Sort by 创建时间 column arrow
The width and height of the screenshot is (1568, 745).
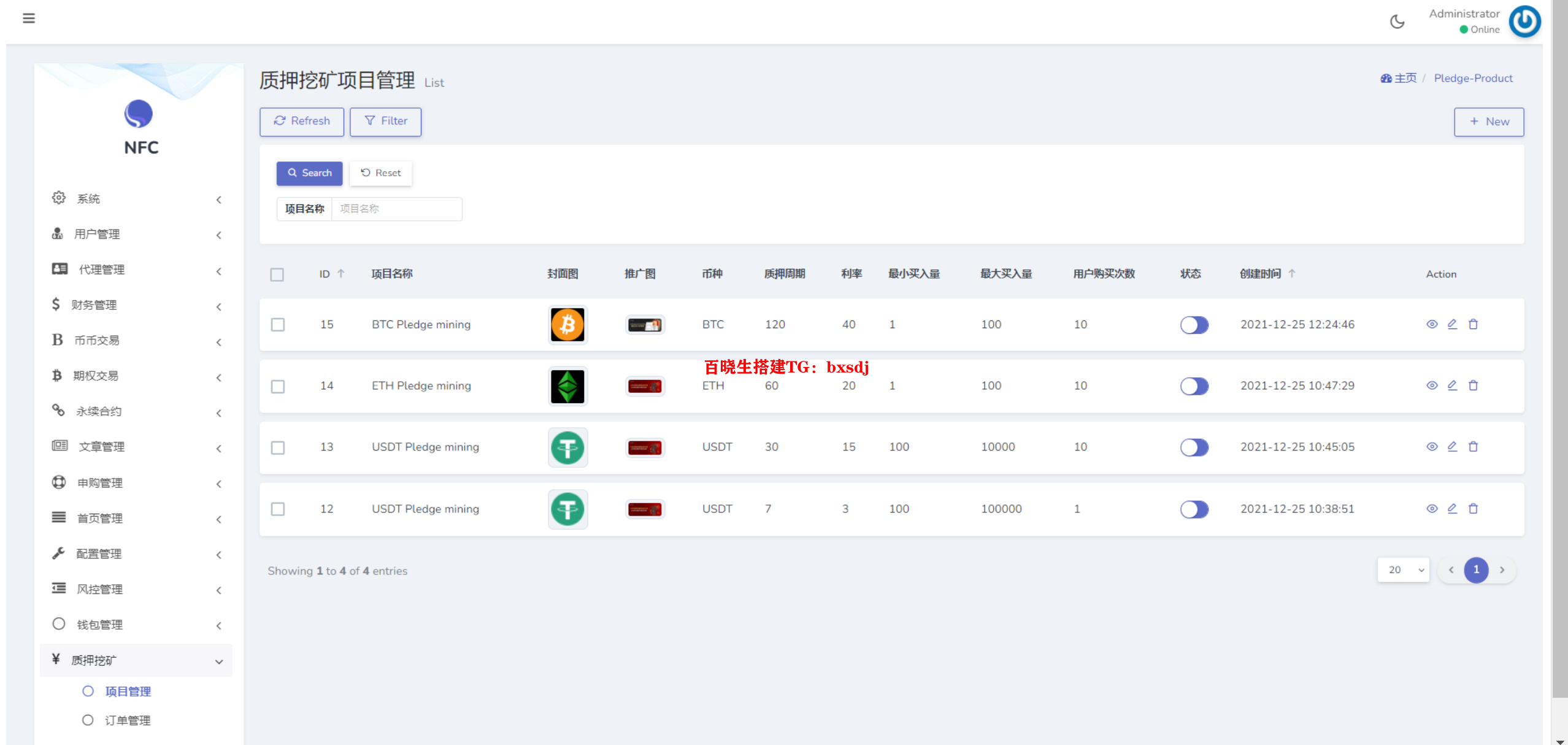pos(1292,274)
